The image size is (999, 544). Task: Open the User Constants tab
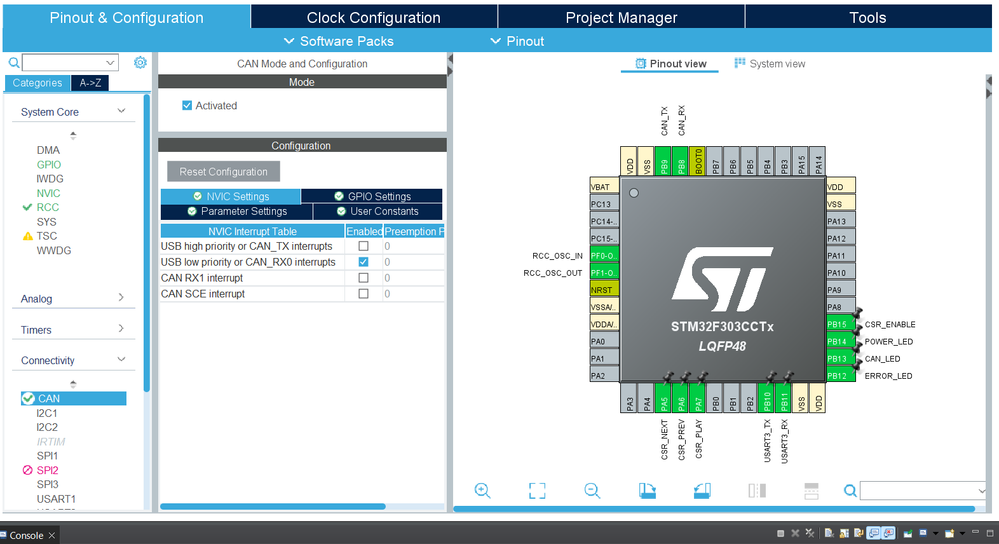[378, 211]
